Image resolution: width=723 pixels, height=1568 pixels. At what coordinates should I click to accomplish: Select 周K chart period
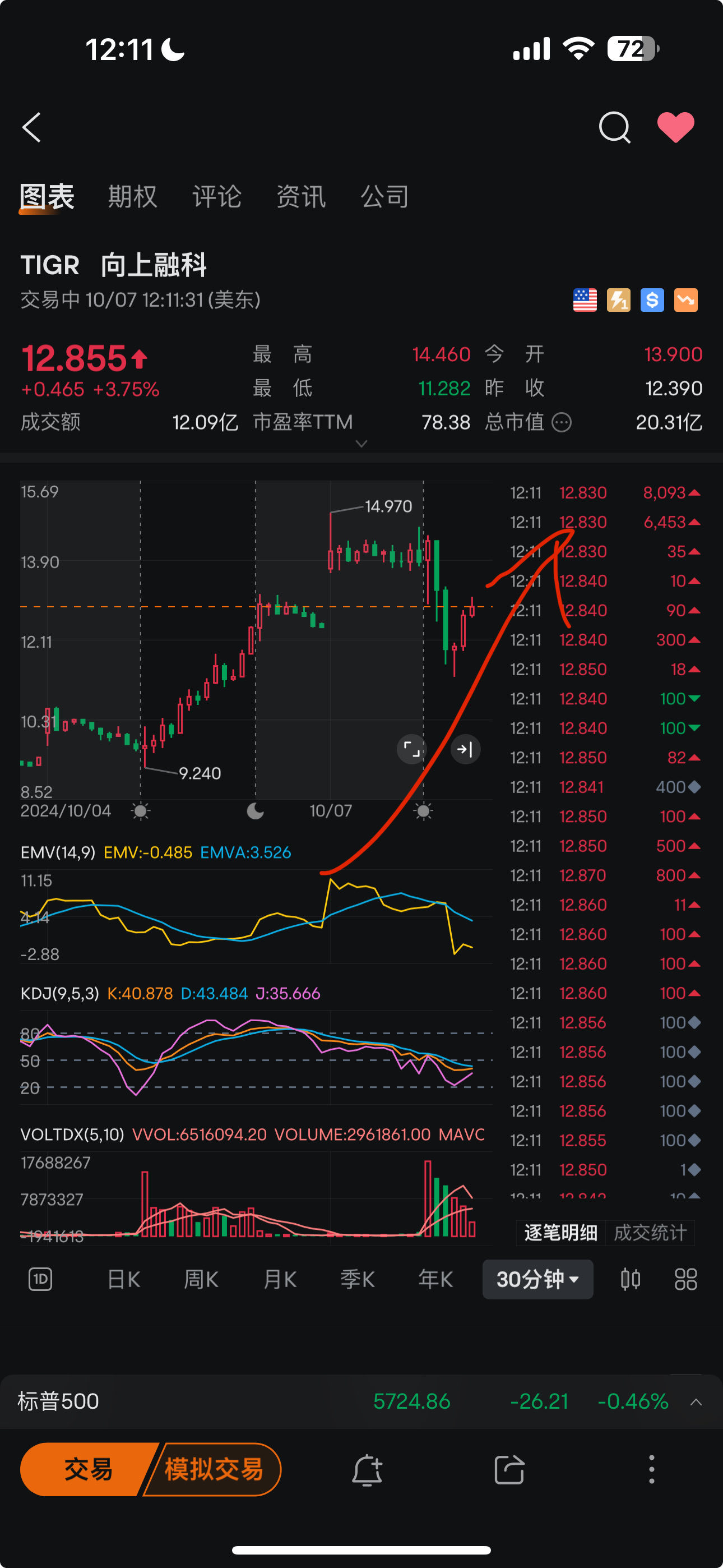201,1279
